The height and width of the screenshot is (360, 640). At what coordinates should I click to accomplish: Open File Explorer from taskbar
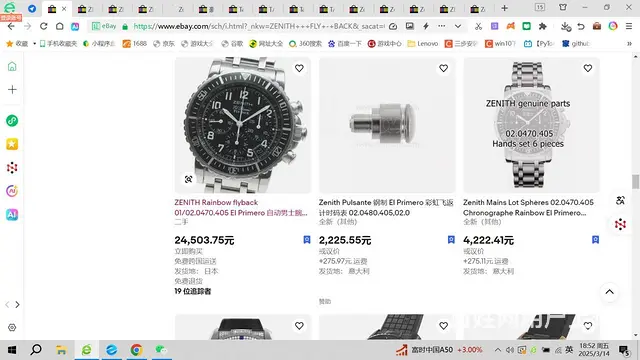tap(61, 350)
